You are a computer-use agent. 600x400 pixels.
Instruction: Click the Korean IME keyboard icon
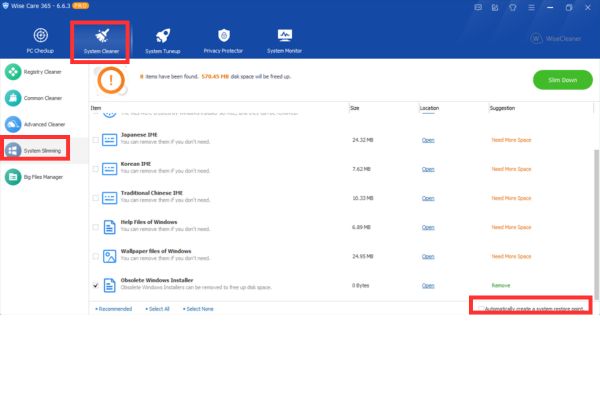click(x=109, y=169)
